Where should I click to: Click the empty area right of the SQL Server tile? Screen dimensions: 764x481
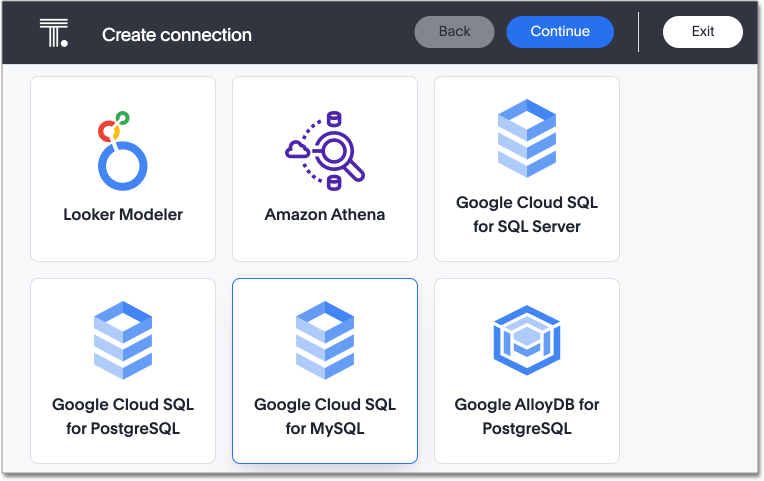pyautogui.click(x=688, y=168)
